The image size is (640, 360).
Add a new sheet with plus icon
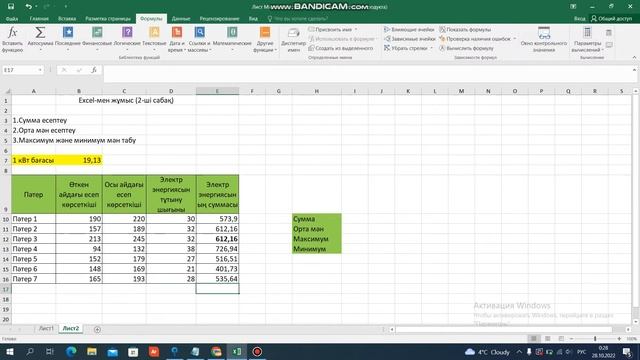click(x=97, y=329)
